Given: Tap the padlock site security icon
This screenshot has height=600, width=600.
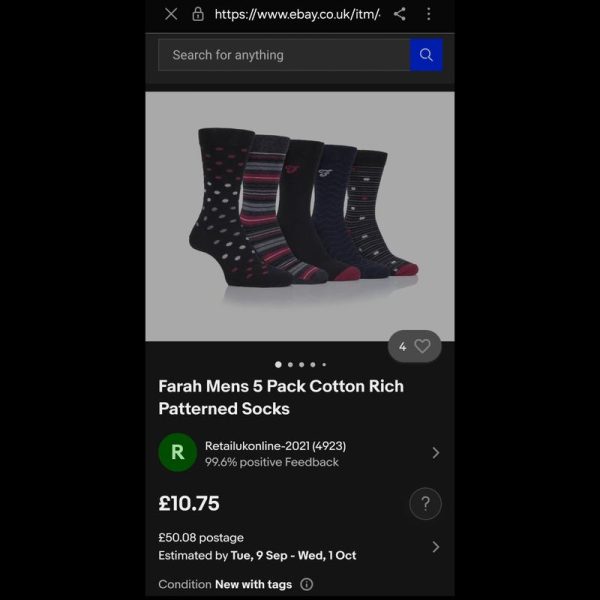Looking at the screenshot, I should (x=197, y=14).
